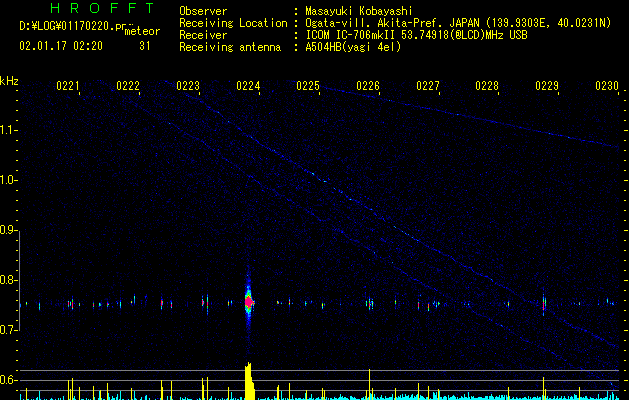Click the Receiving antenna label

click(x=230, y=47)
